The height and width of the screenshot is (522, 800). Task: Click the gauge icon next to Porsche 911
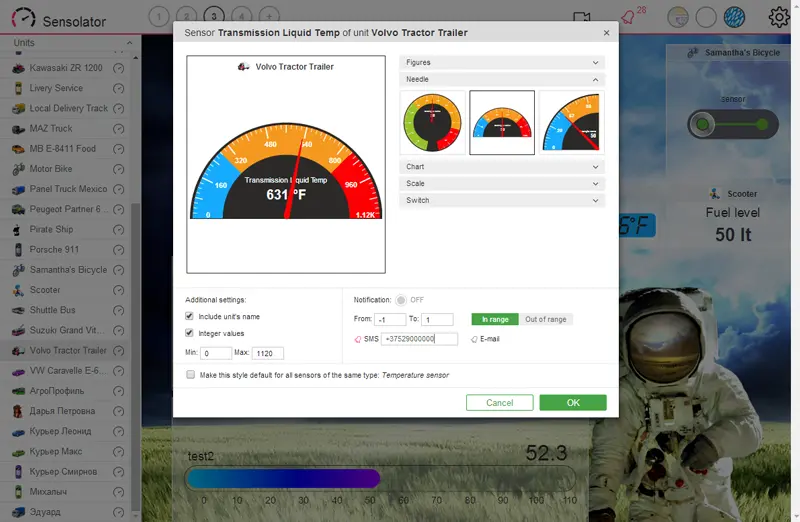click(118, 250)
